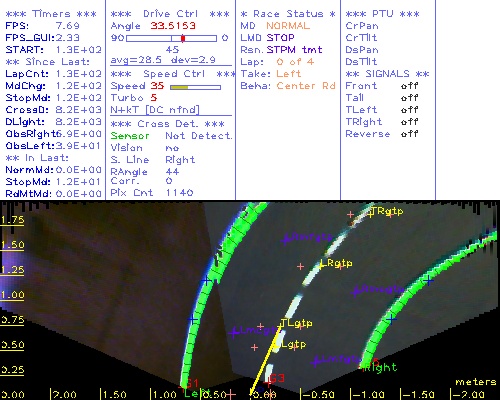Click the TRgtp yellow marker label
This screenshot has width=500, height=400.
coord(386,211)
